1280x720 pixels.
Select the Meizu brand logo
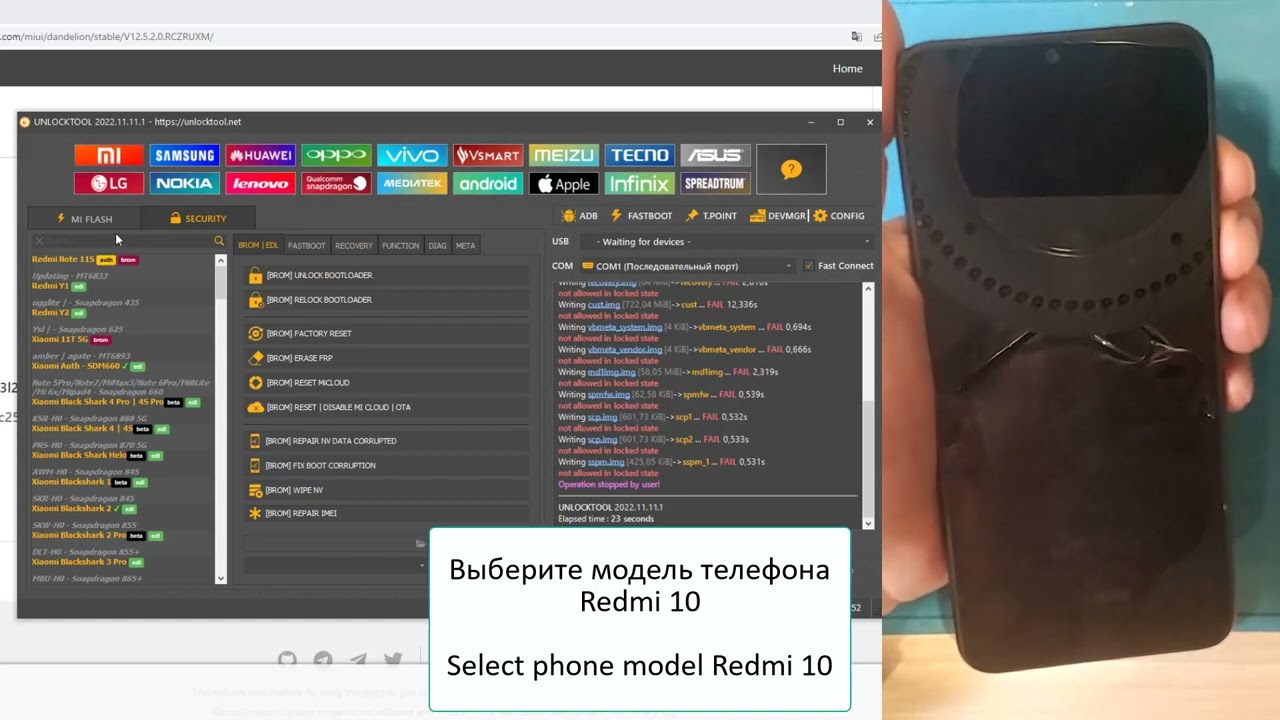564,155
